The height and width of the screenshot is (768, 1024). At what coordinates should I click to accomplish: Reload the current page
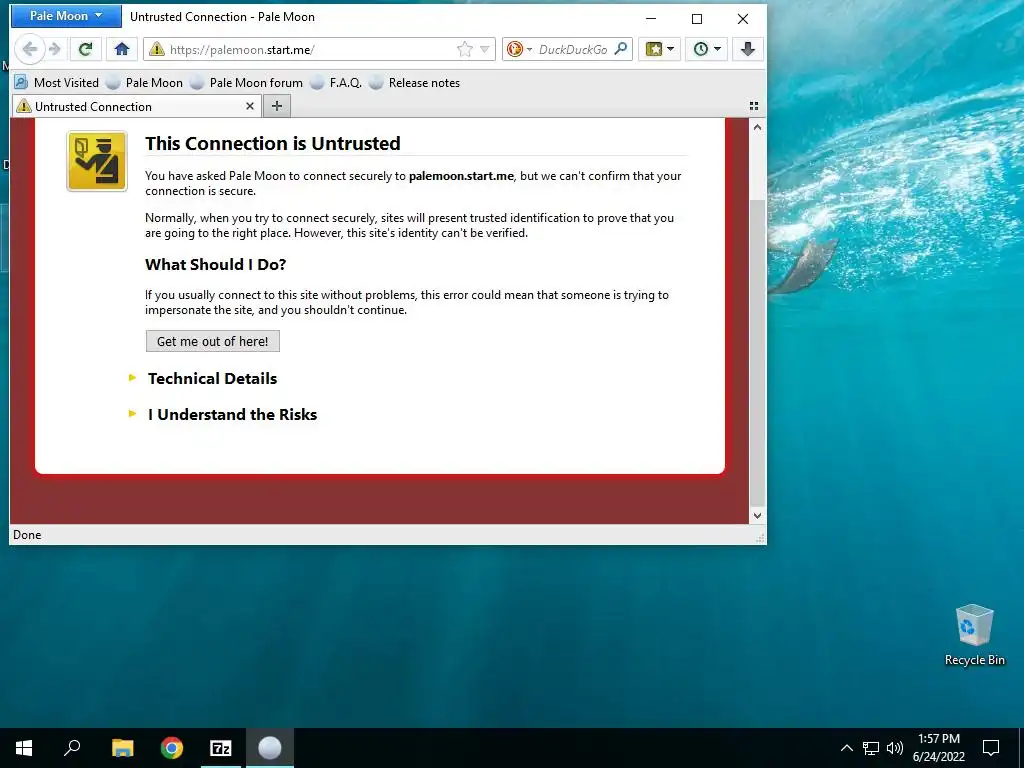pyautogui.click(x=86, y=49)
